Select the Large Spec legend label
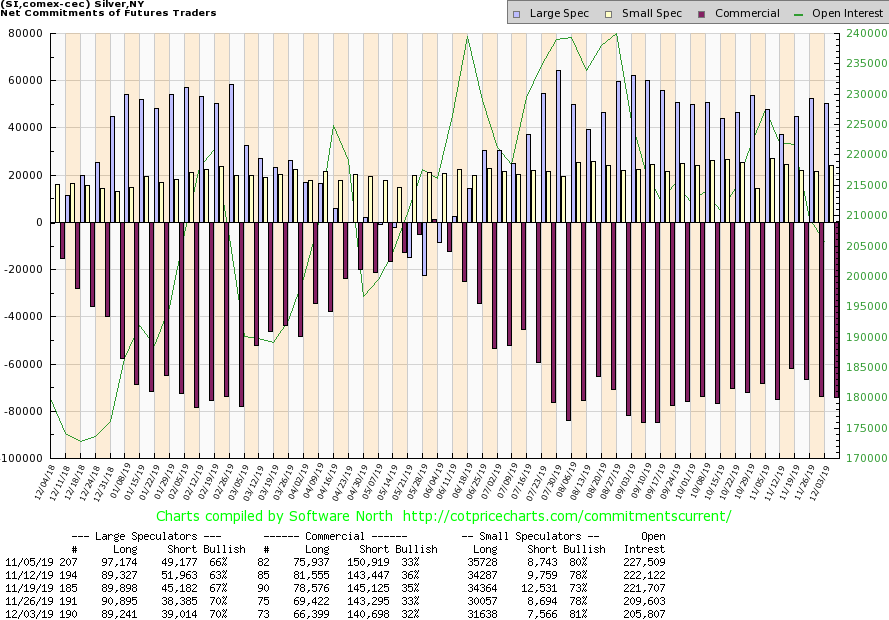This screenshot has width=889, height=620. [556, 13]
